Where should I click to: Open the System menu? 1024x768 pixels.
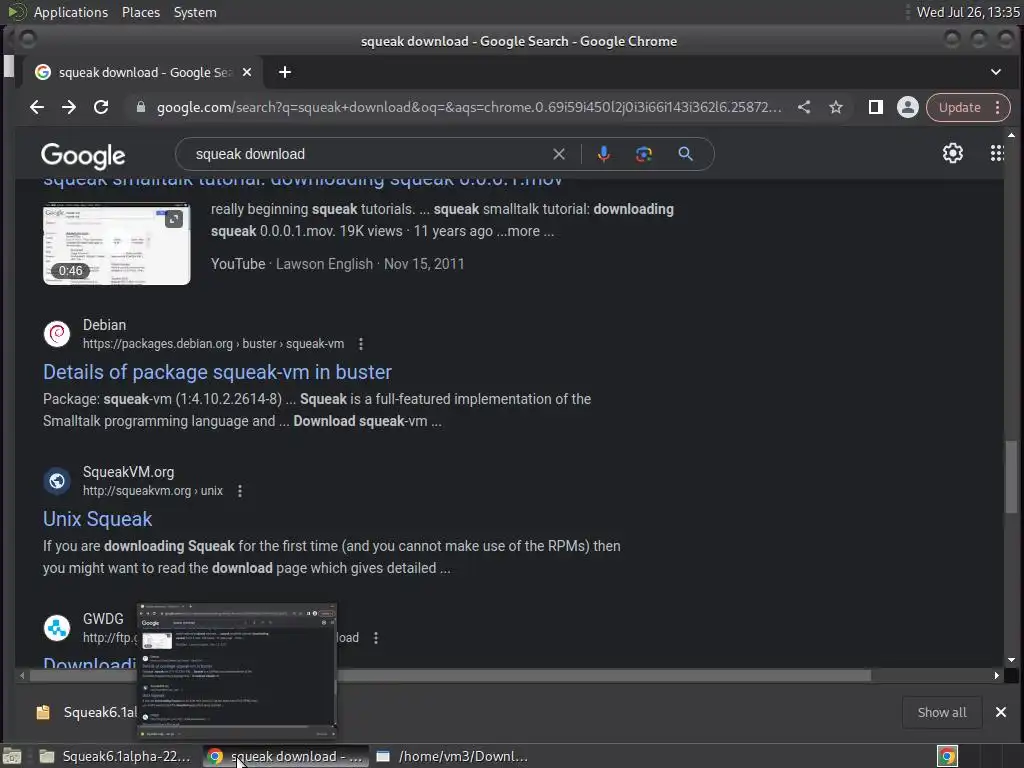click(x=195, y=12)
